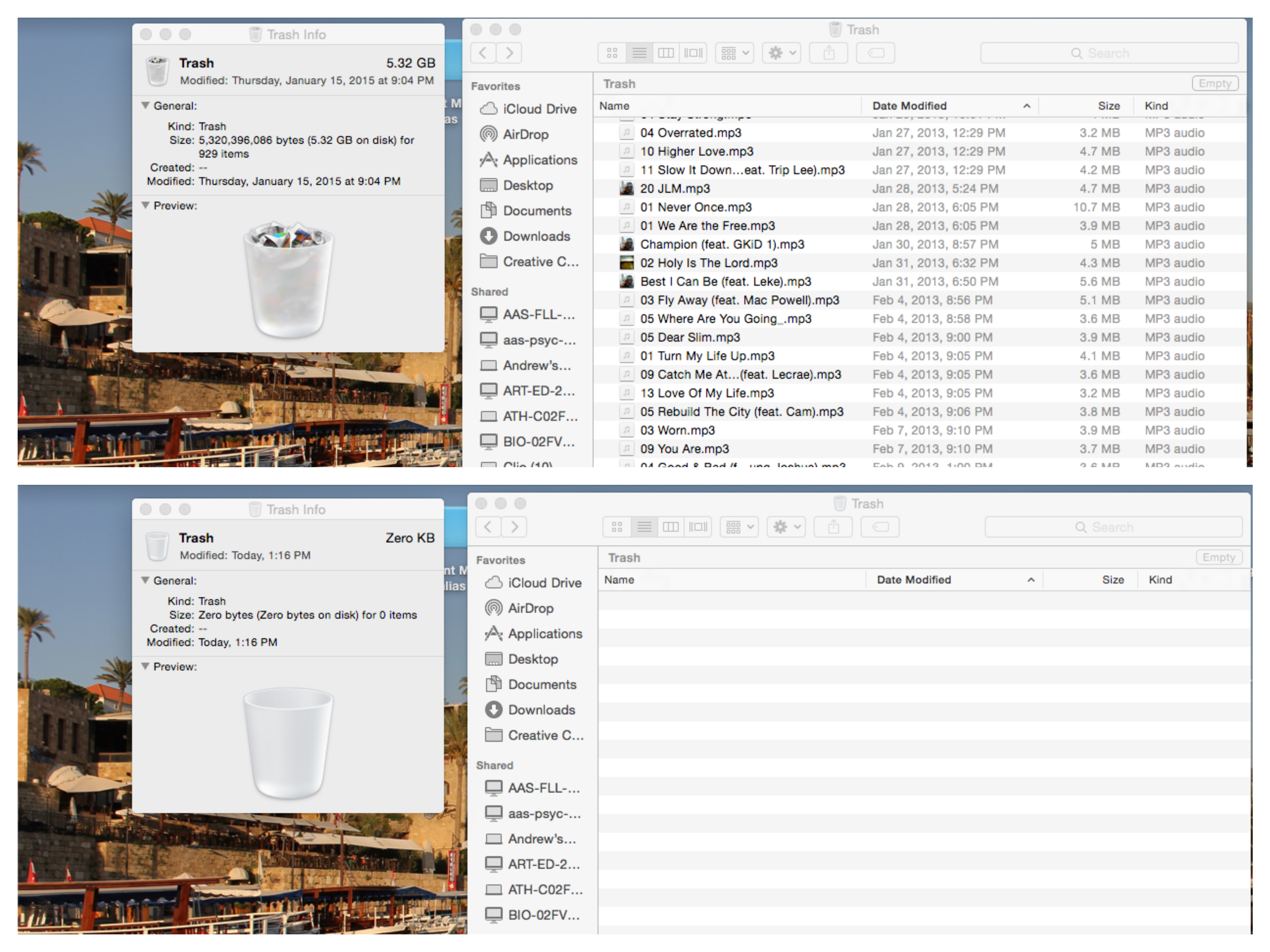1270x952 pixels.
Task: Select column view in the empty Trash window
Action: point(670,527)
